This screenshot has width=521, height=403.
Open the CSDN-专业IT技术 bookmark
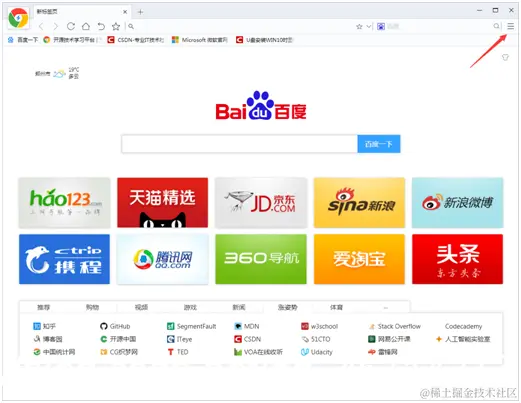(136, 40)
